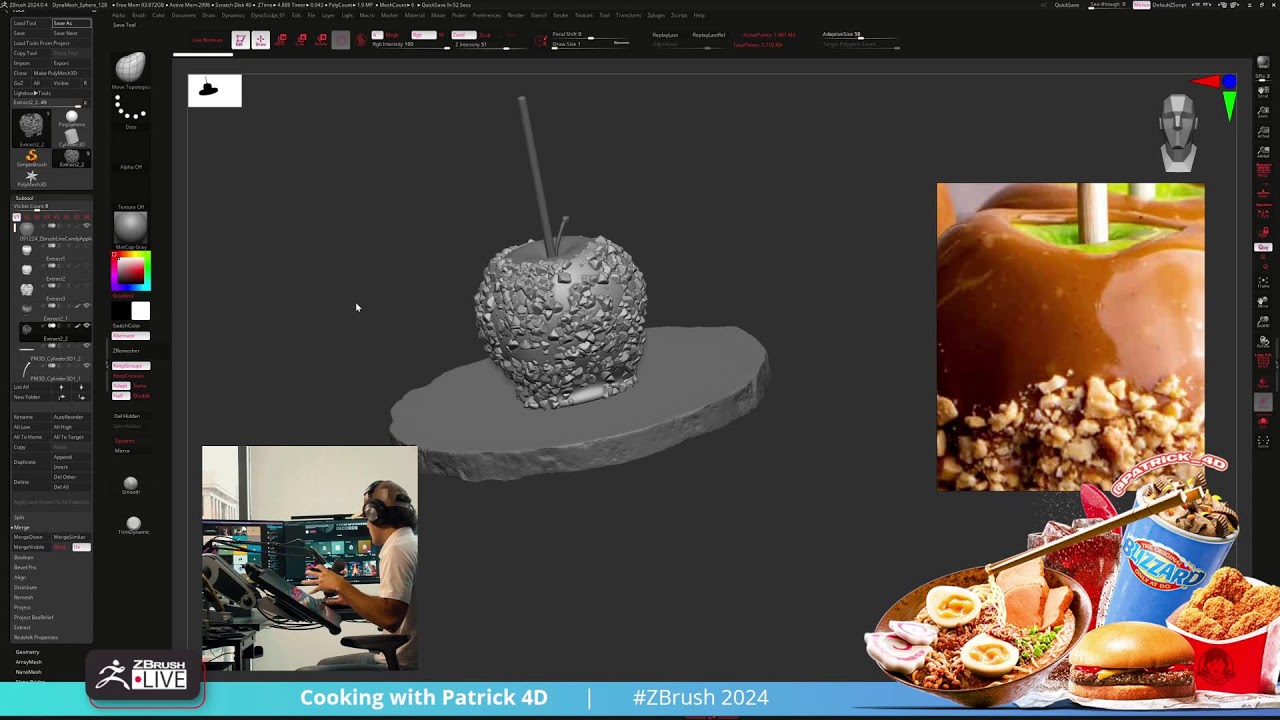The height and width of the screenshot is (720, 1280).
Task: Open the Move Topological brush thumbnail
Action: pyautogui.click(x=130, y=70)
